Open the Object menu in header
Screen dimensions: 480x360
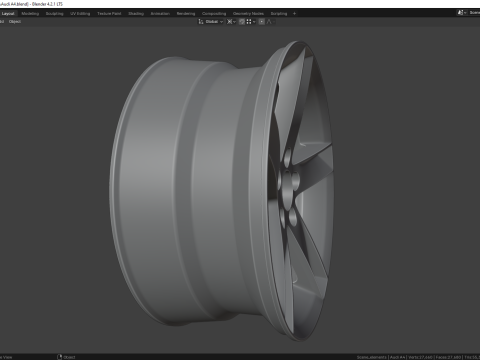click(x=15, y=22)
